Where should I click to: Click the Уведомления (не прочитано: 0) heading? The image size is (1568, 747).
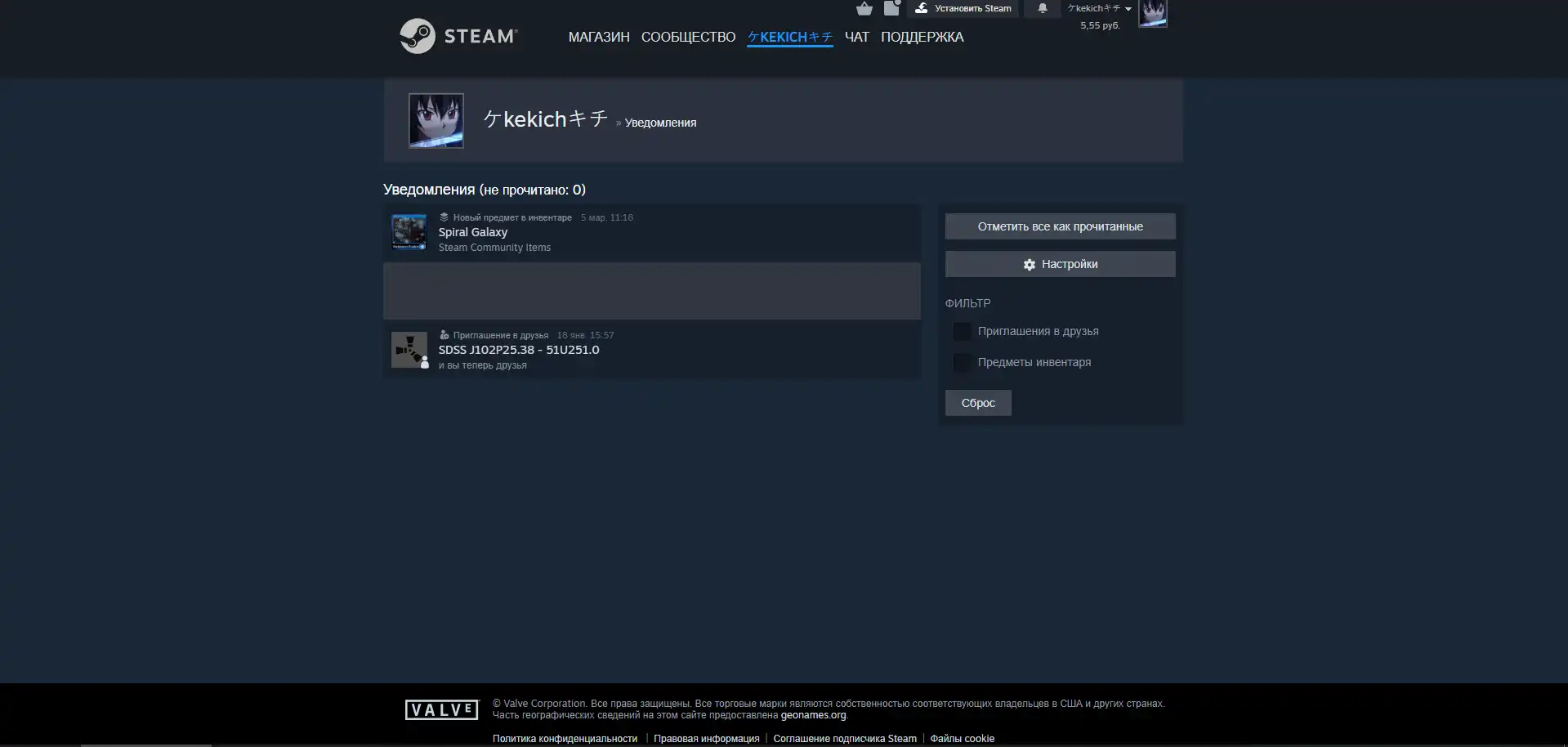(485, 190)
